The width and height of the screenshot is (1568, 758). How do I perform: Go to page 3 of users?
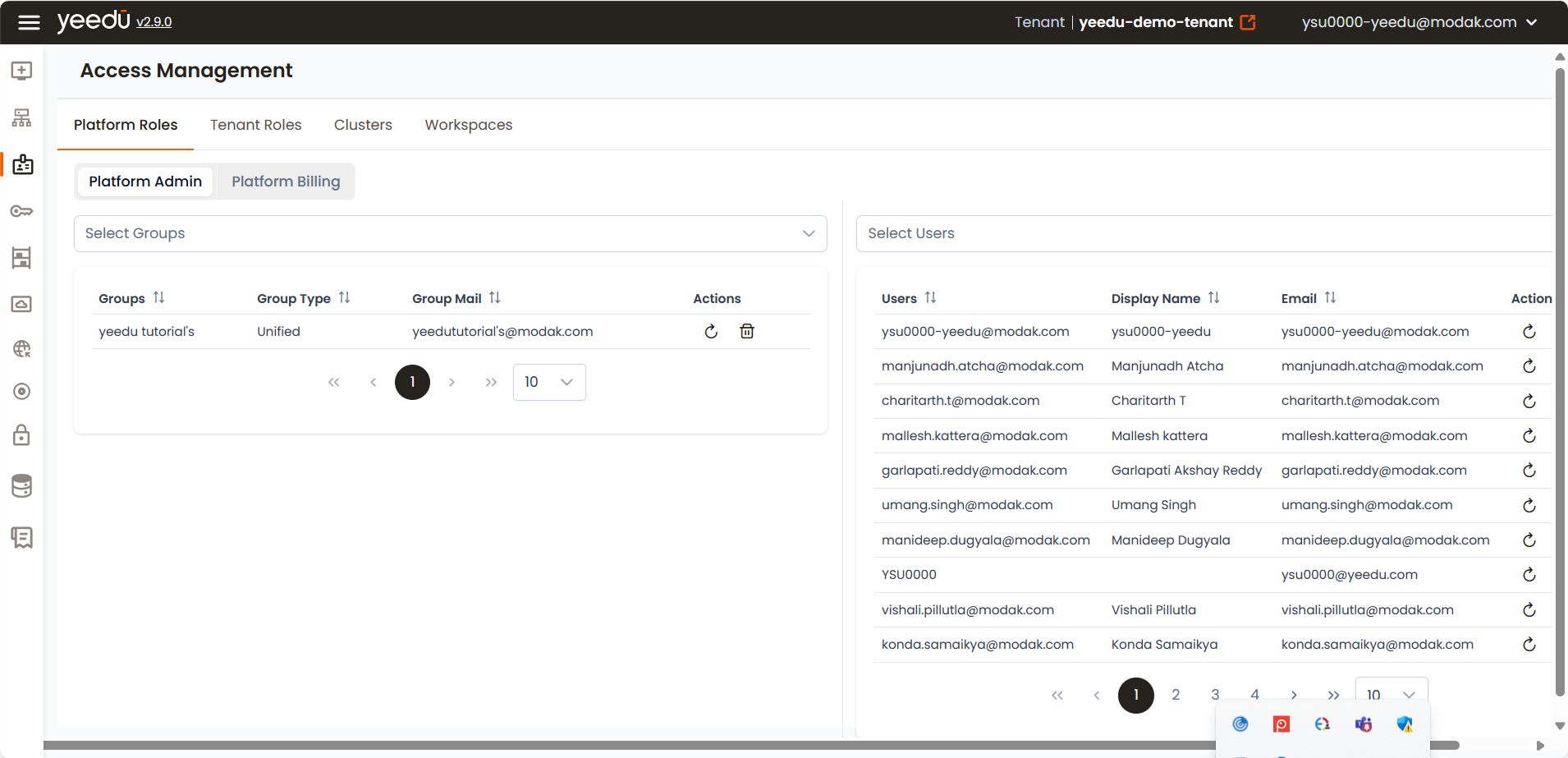point(1215,695)
